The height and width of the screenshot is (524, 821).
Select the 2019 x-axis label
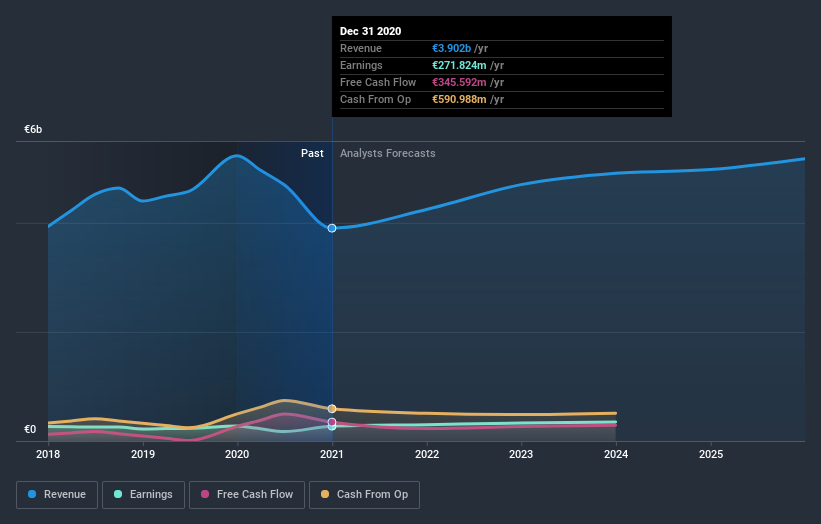(142, 454)
